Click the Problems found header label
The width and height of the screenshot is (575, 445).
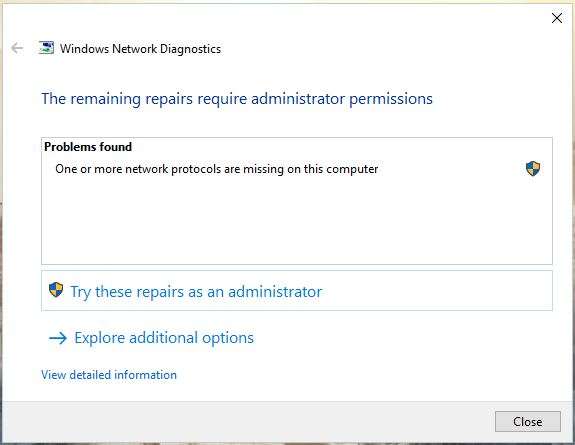click(x=88, y=147)
